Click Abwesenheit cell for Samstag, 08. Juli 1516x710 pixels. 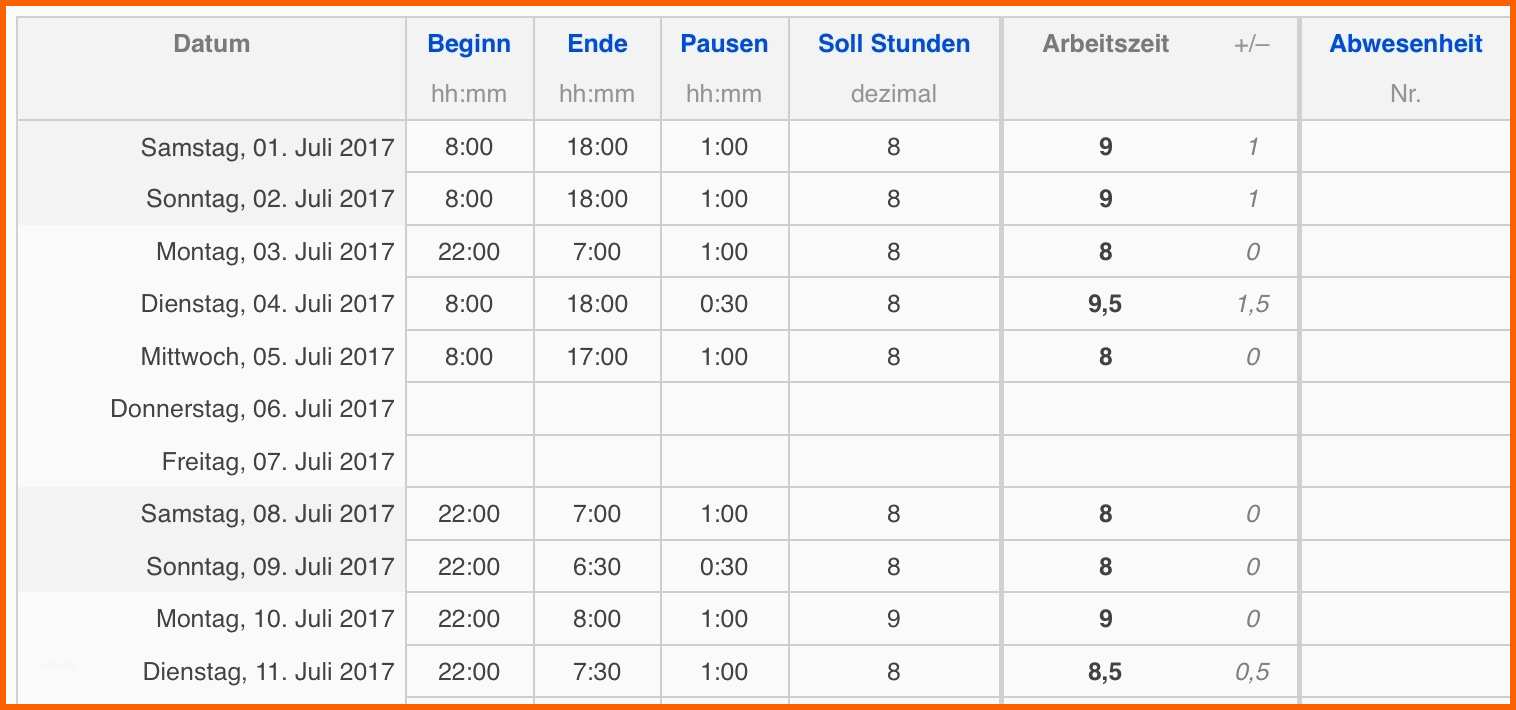coord(1405,514)
